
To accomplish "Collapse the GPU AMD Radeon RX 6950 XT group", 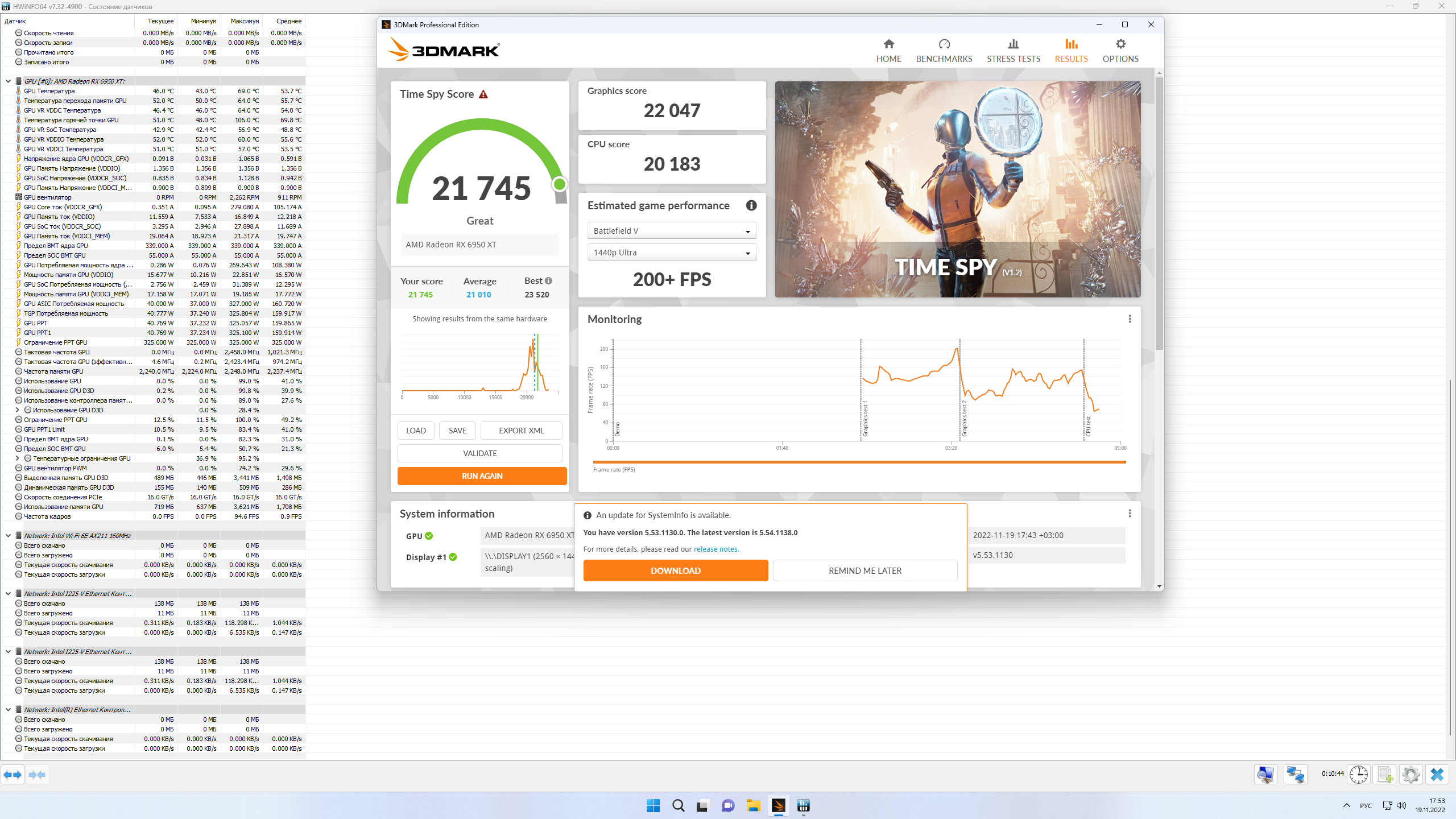I will pos(8,81).
